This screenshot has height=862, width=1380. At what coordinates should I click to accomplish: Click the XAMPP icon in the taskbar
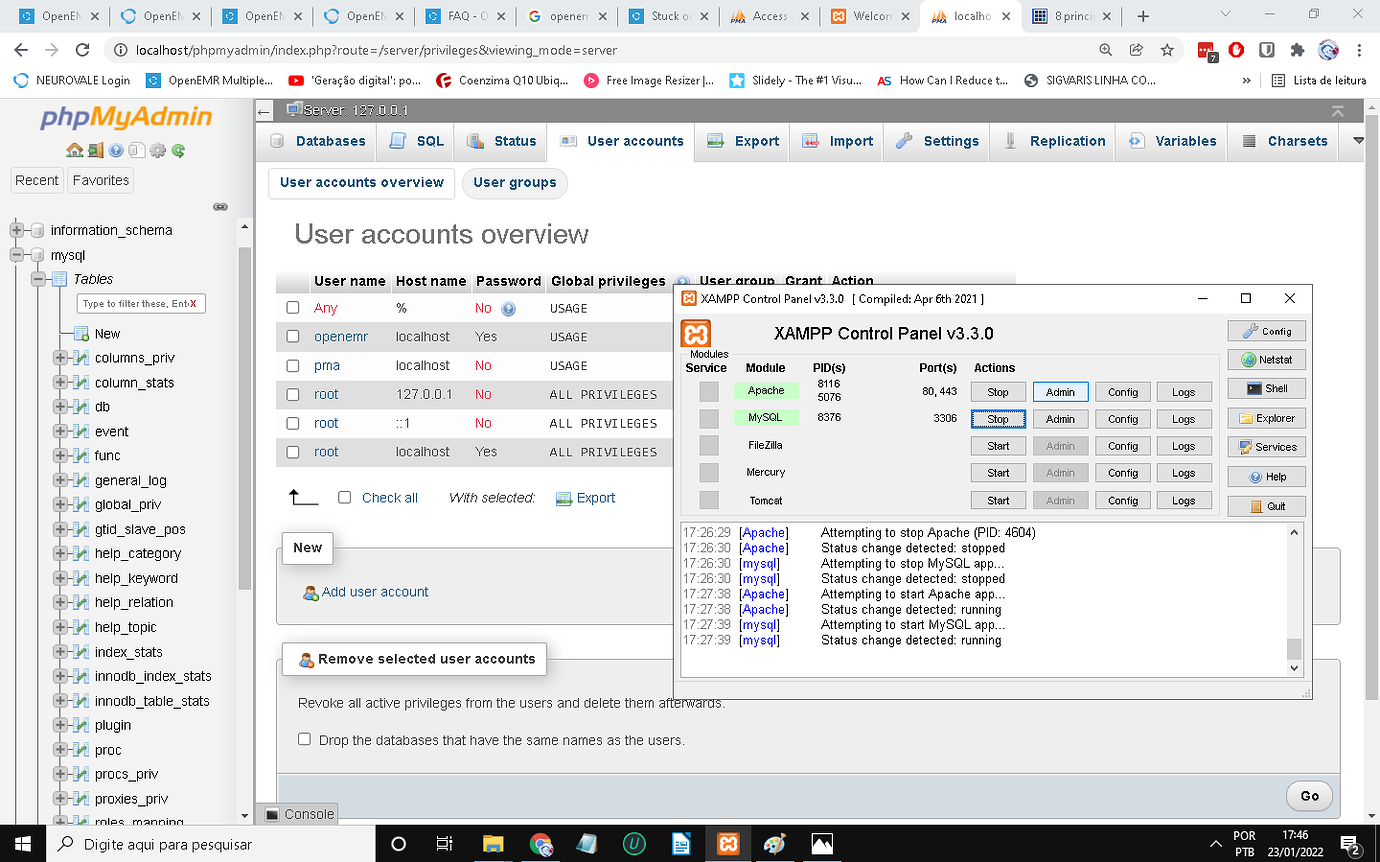coord(728,843)
